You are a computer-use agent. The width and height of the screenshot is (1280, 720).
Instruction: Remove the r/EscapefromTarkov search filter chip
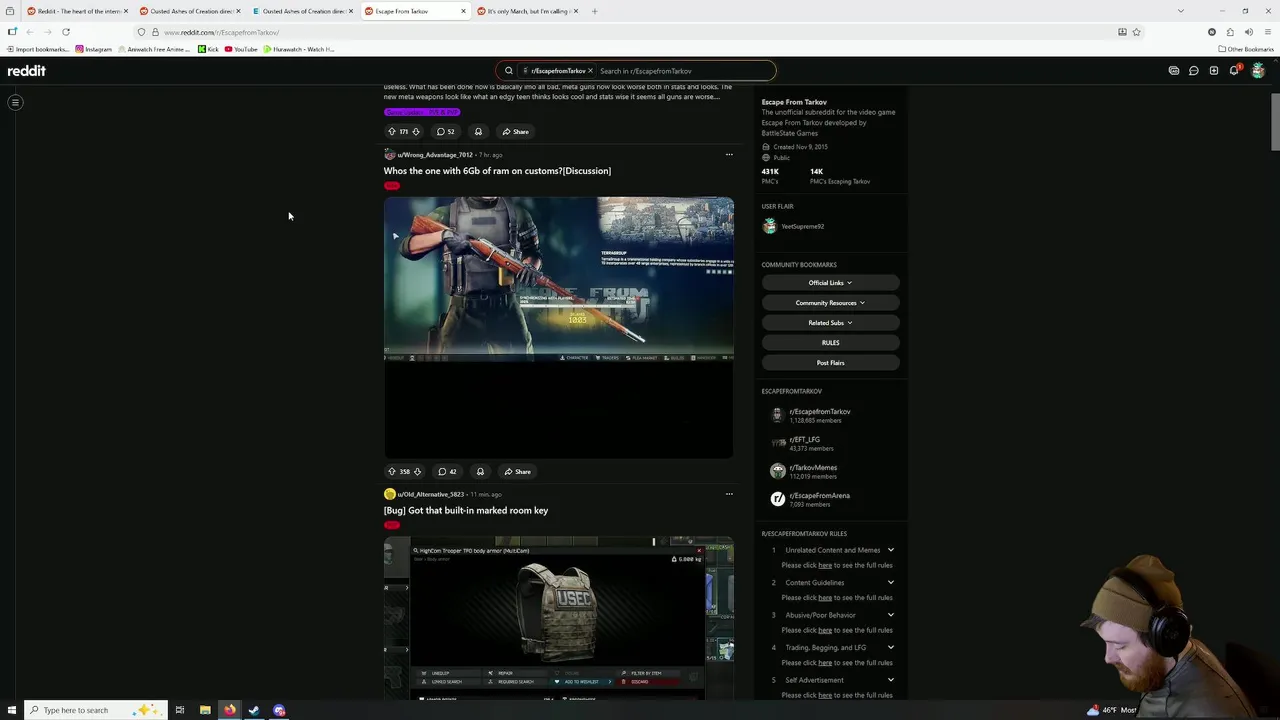pos(590,71)
